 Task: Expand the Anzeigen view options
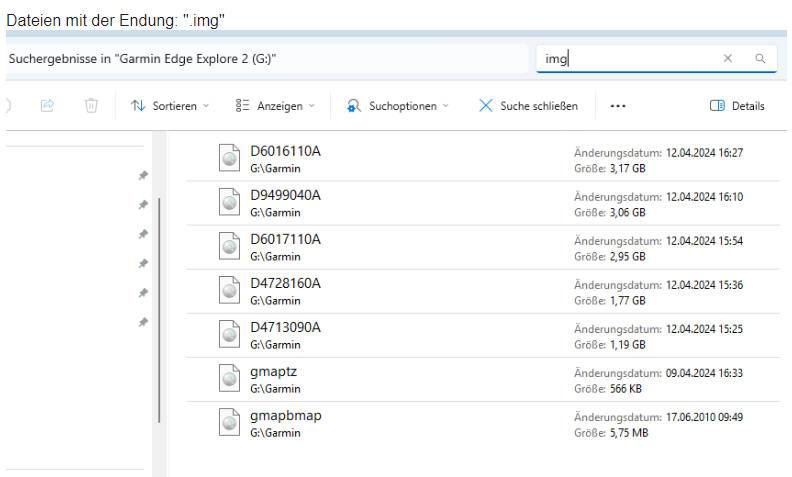click(x=275, y=106)
